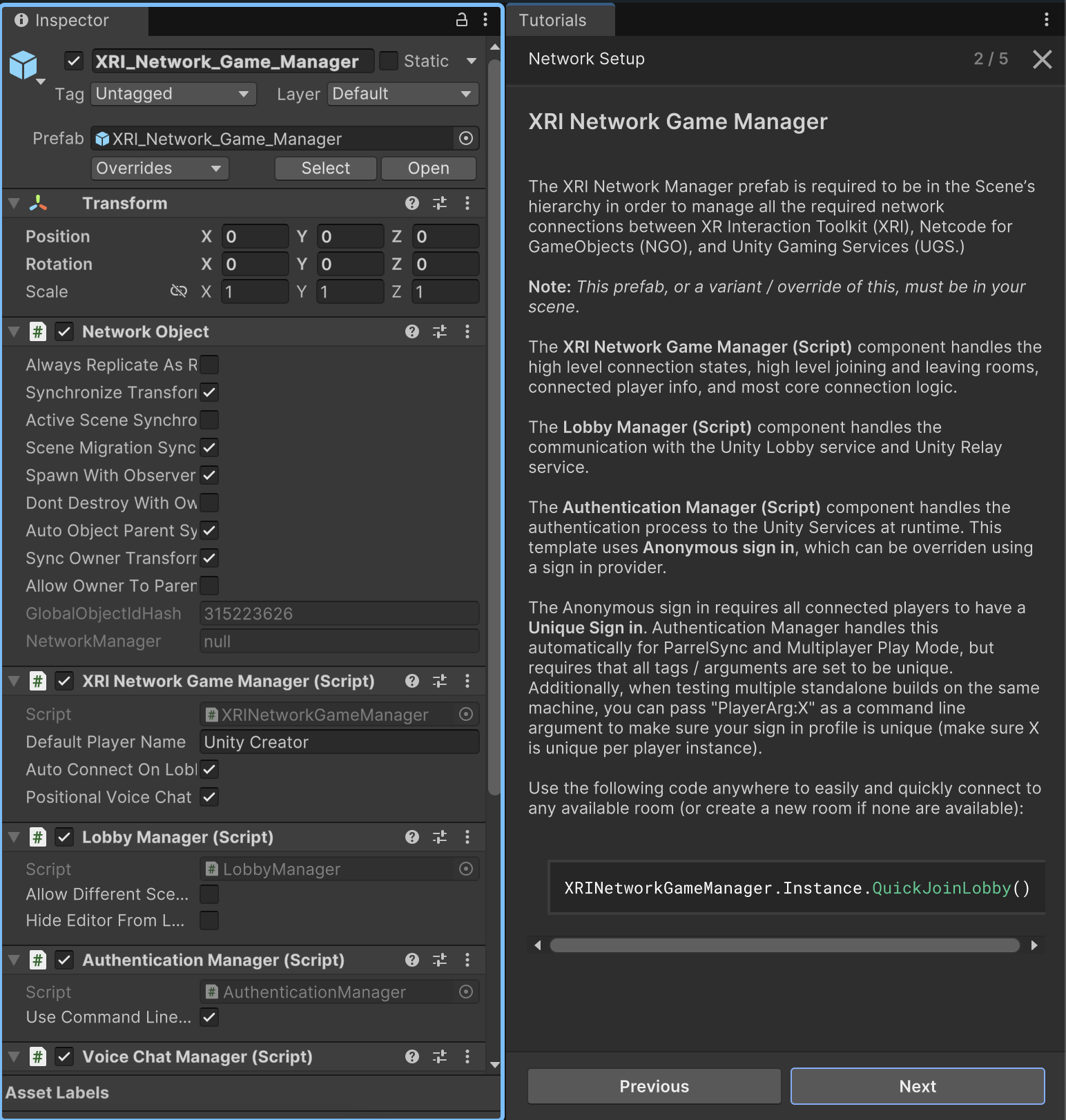Toggle the GameObject active checkbox

[x=74, y=61]
